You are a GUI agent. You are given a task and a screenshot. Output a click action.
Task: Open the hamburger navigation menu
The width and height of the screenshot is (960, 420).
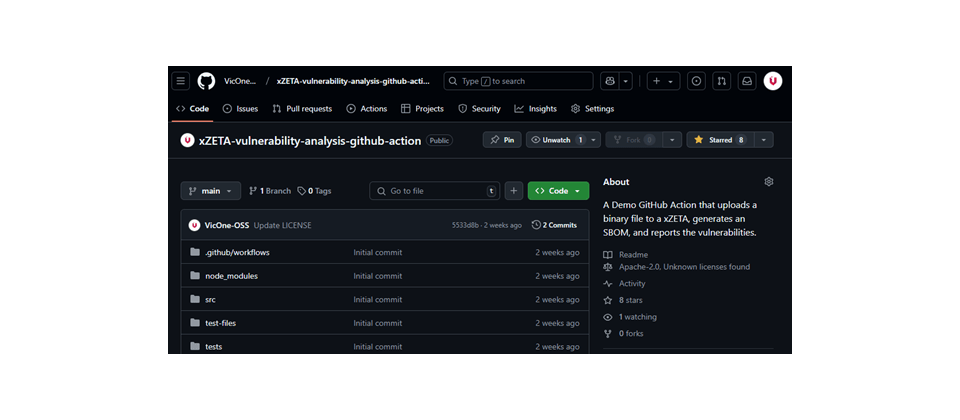click(181, 81)
